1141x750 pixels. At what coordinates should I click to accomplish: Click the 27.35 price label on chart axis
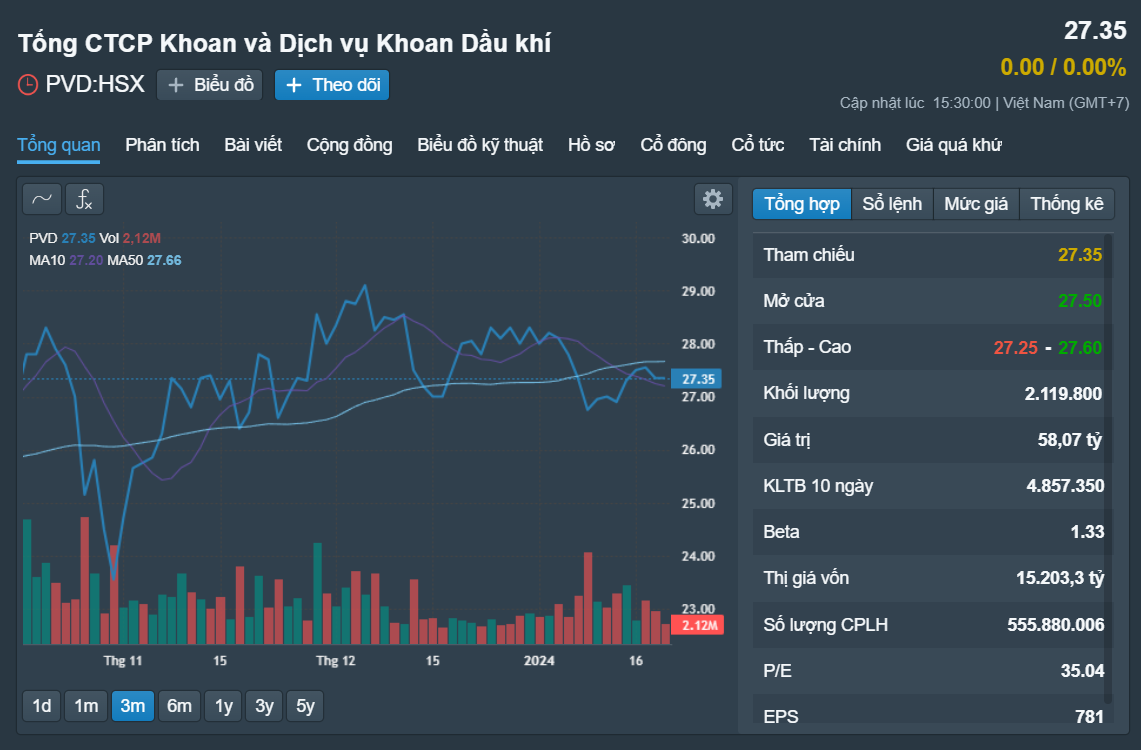click(x=697, y=379)
